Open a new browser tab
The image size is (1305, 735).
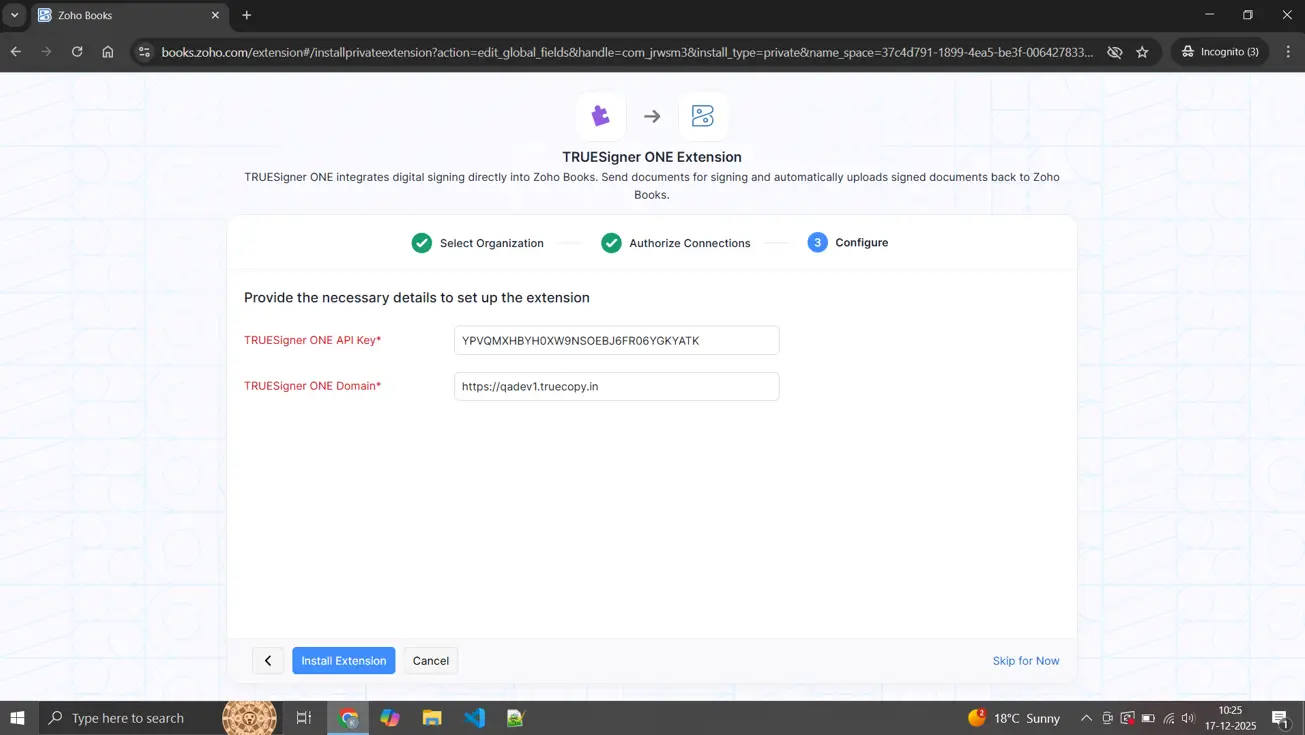pos(247,15)
